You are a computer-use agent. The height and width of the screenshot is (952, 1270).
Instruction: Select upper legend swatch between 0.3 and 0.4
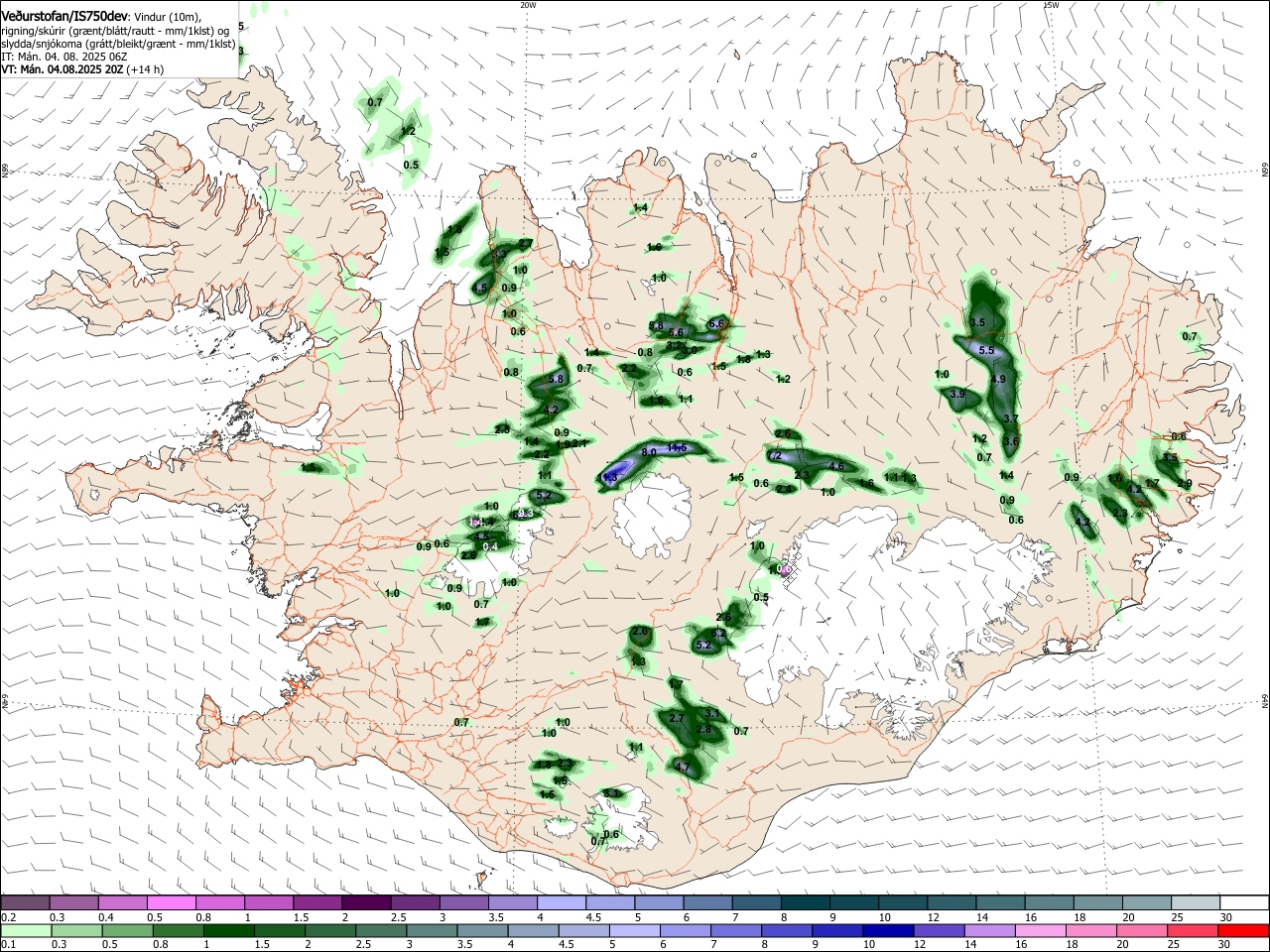pos(73,903)
